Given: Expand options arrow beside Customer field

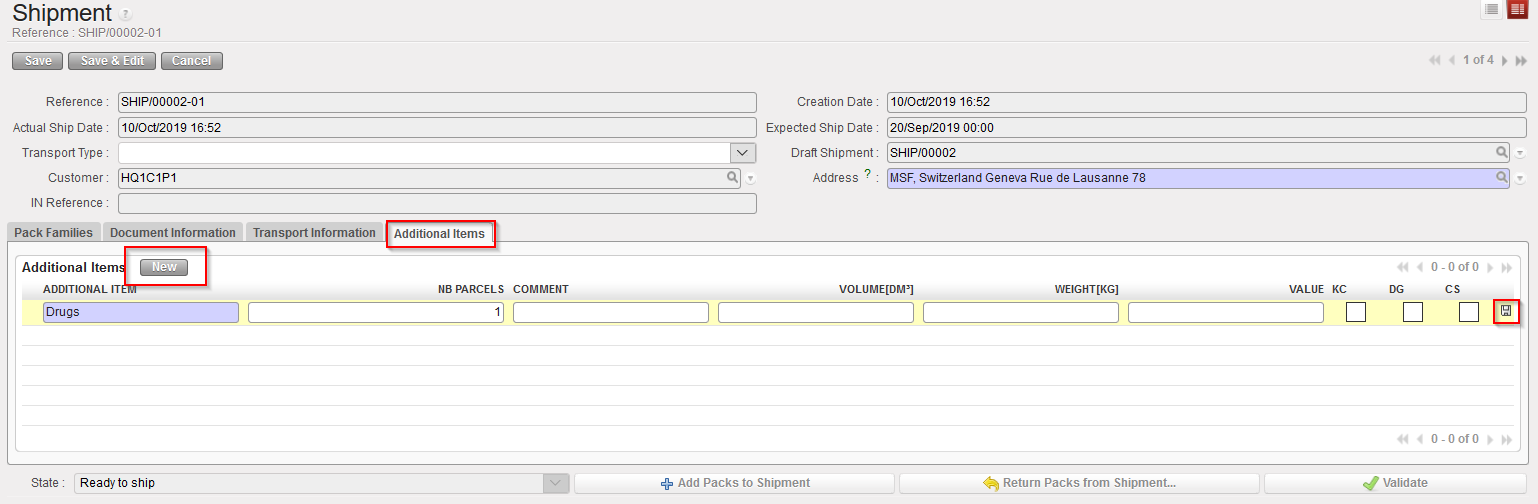Looking at the screenshot, I should pos(750,179).
